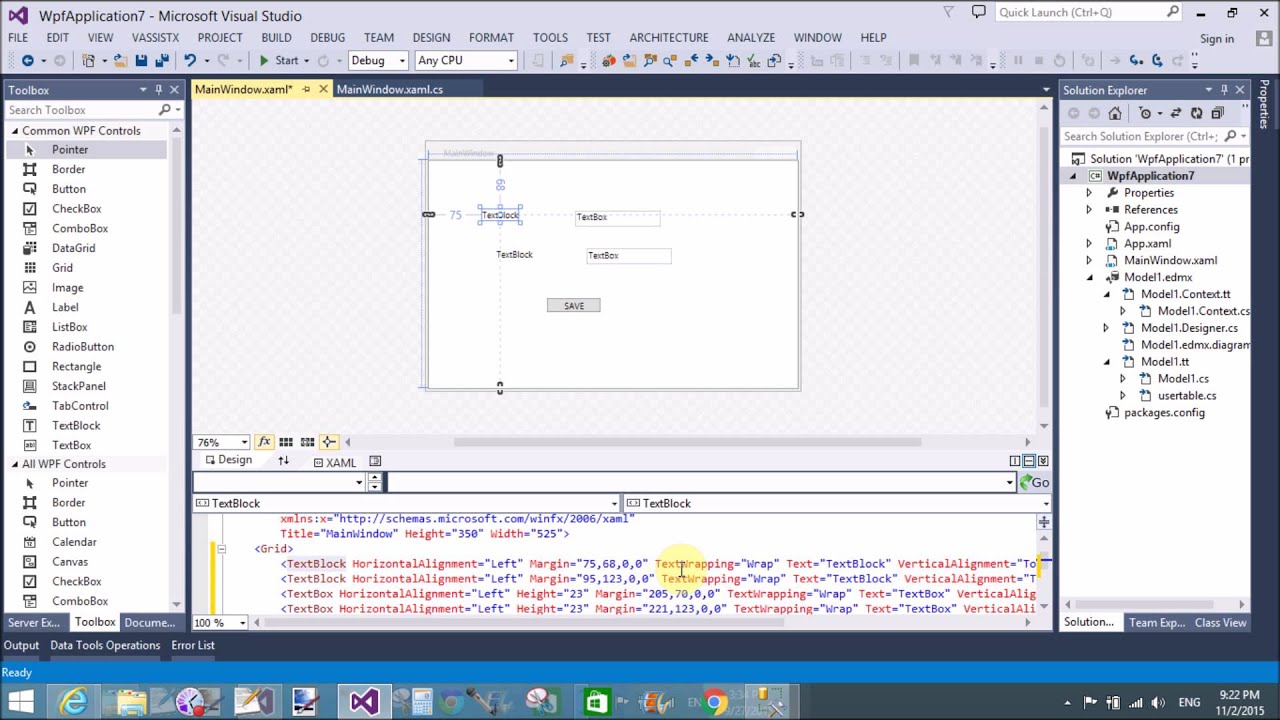
Task: Select StackPanel in the Toolbox
Action: [x=78, y=386]
